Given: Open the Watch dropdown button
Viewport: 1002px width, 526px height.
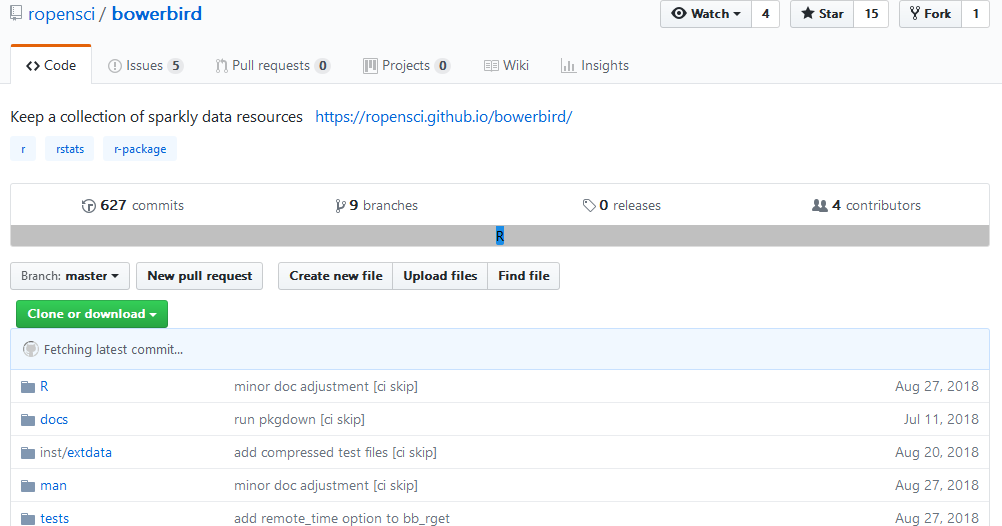Looking at the screenshot, I should coord(705,13).
